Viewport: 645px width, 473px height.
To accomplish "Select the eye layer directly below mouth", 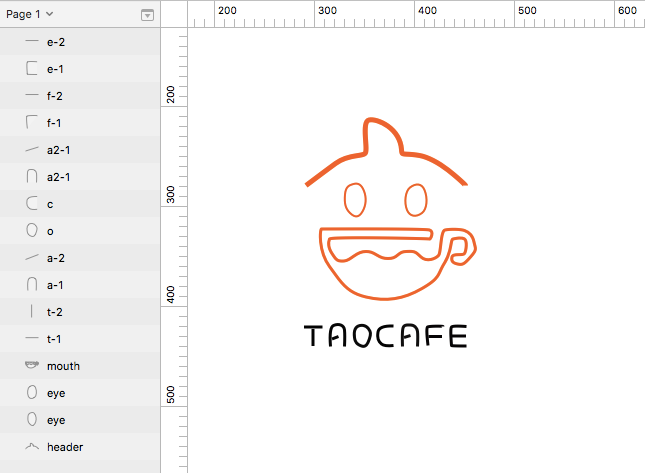I will pos(80,393).
